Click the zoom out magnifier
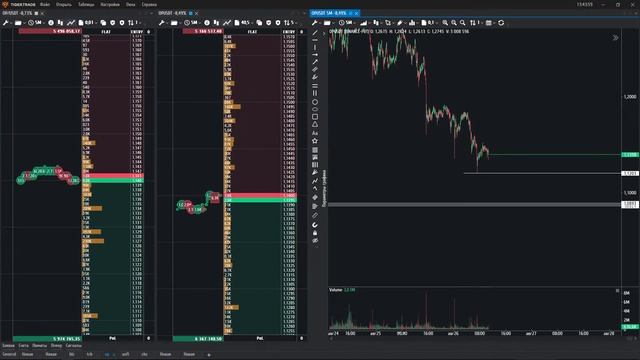 pos(454,23)
